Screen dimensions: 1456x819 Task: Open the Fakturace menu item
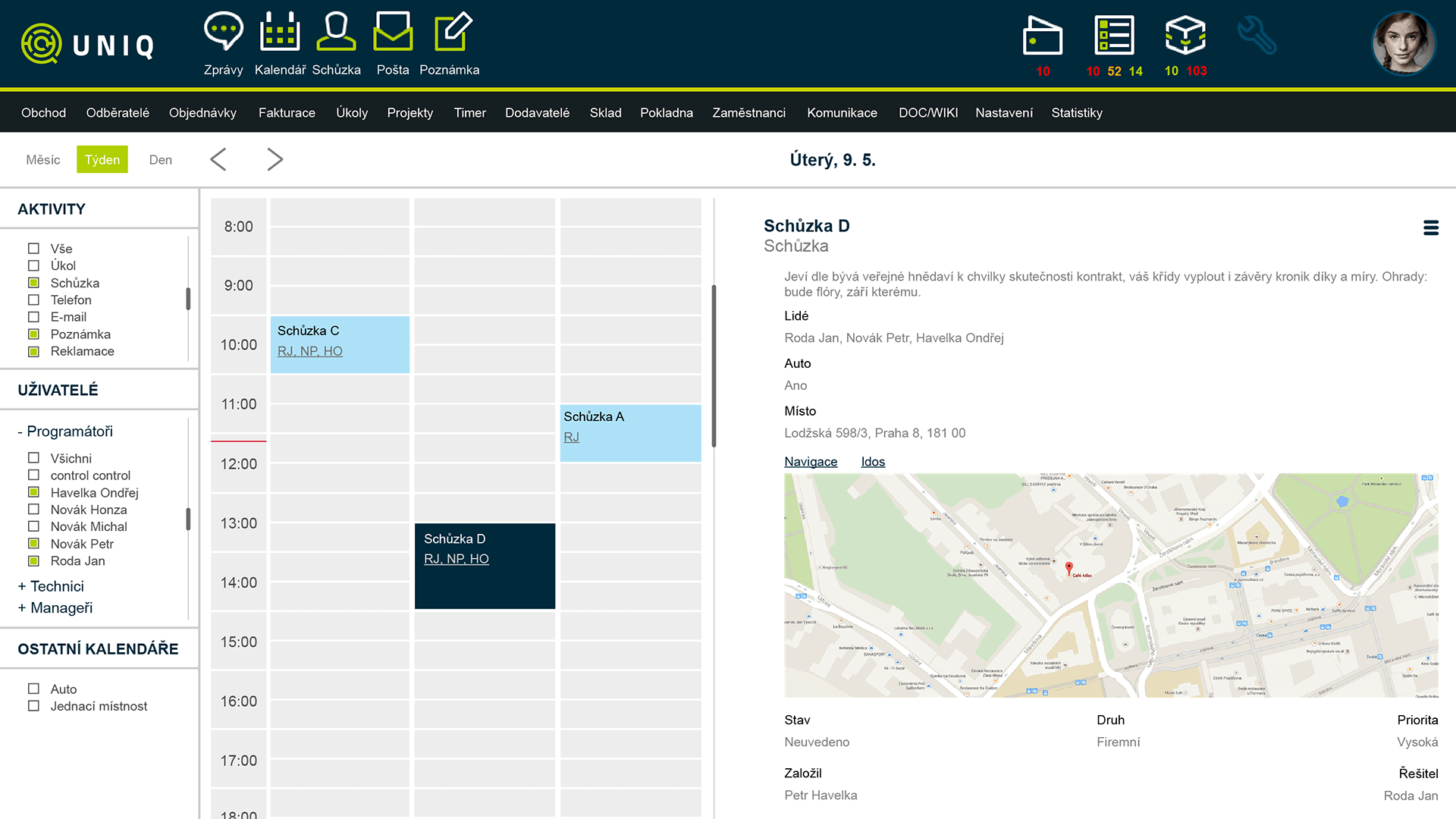287,113
